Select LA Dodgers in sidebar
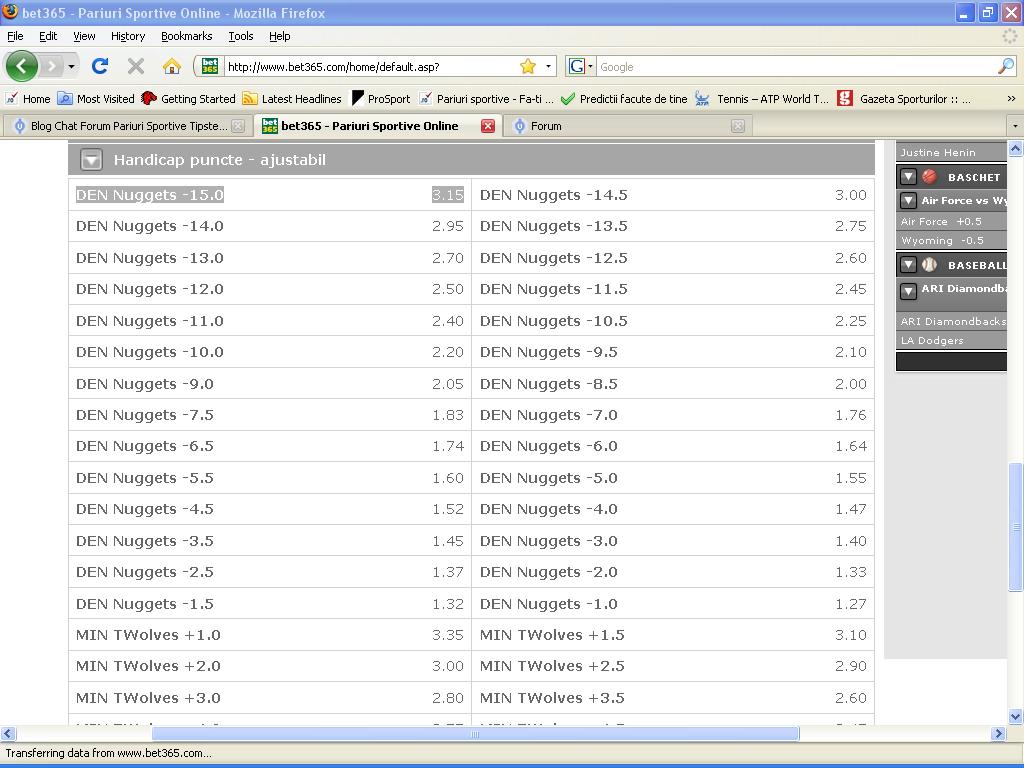Screen dimensions: 1024x768 pos(952,340)
